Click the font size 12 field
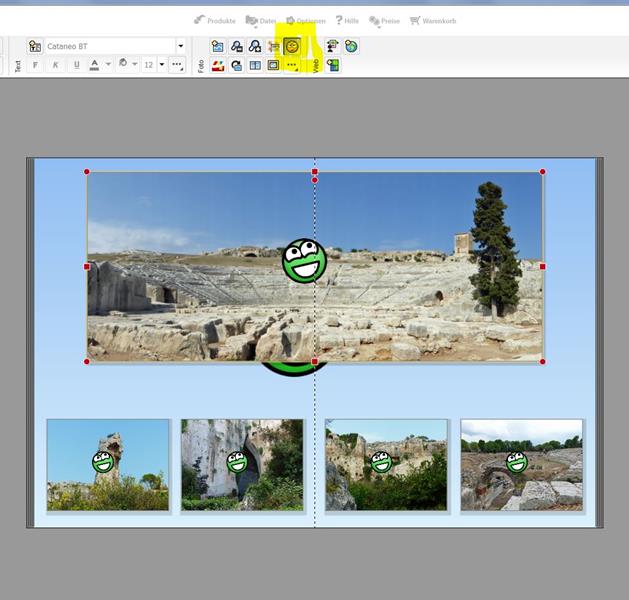Viewport: 629px width, 600px height. pyautogui.click(x=149, y=65)
